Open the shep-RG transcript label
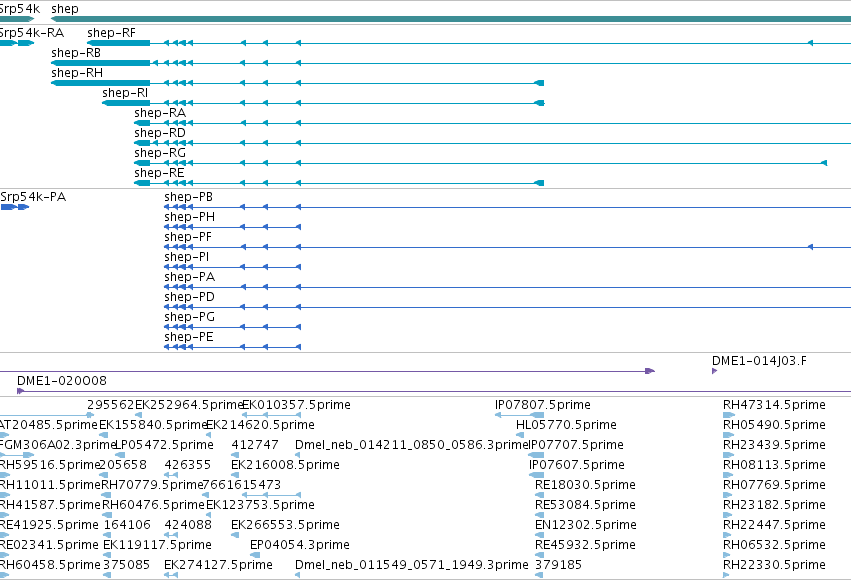Screen dimensions: 851x580 click(x=160, y=153)
